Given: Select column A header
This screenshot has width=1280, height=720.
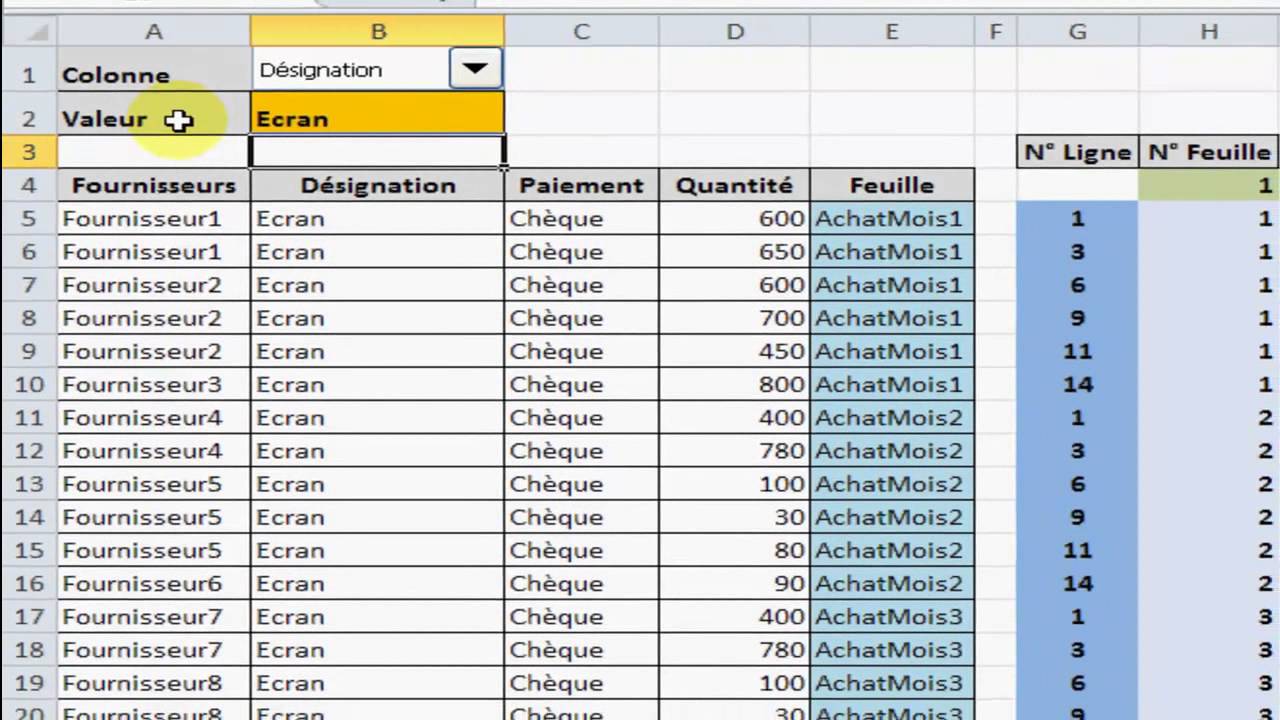Looking at the screenshot, I should pos(154,32).
